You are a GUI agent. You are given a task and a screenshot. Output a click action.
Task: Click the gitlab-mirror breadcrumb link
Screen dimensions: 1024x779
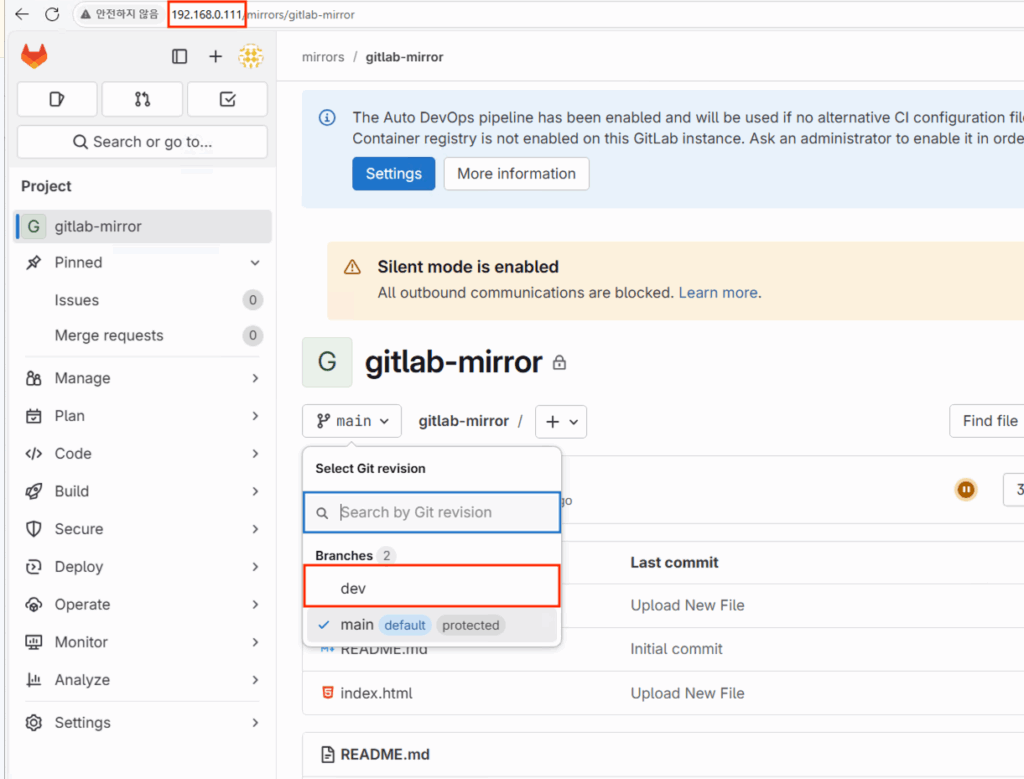404,57
